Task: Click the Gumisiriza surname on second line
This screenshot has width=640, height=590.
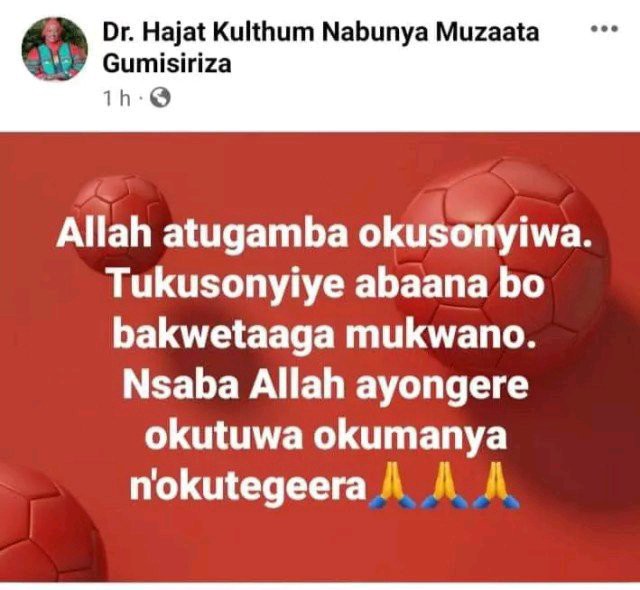Action: click(167, 64)
